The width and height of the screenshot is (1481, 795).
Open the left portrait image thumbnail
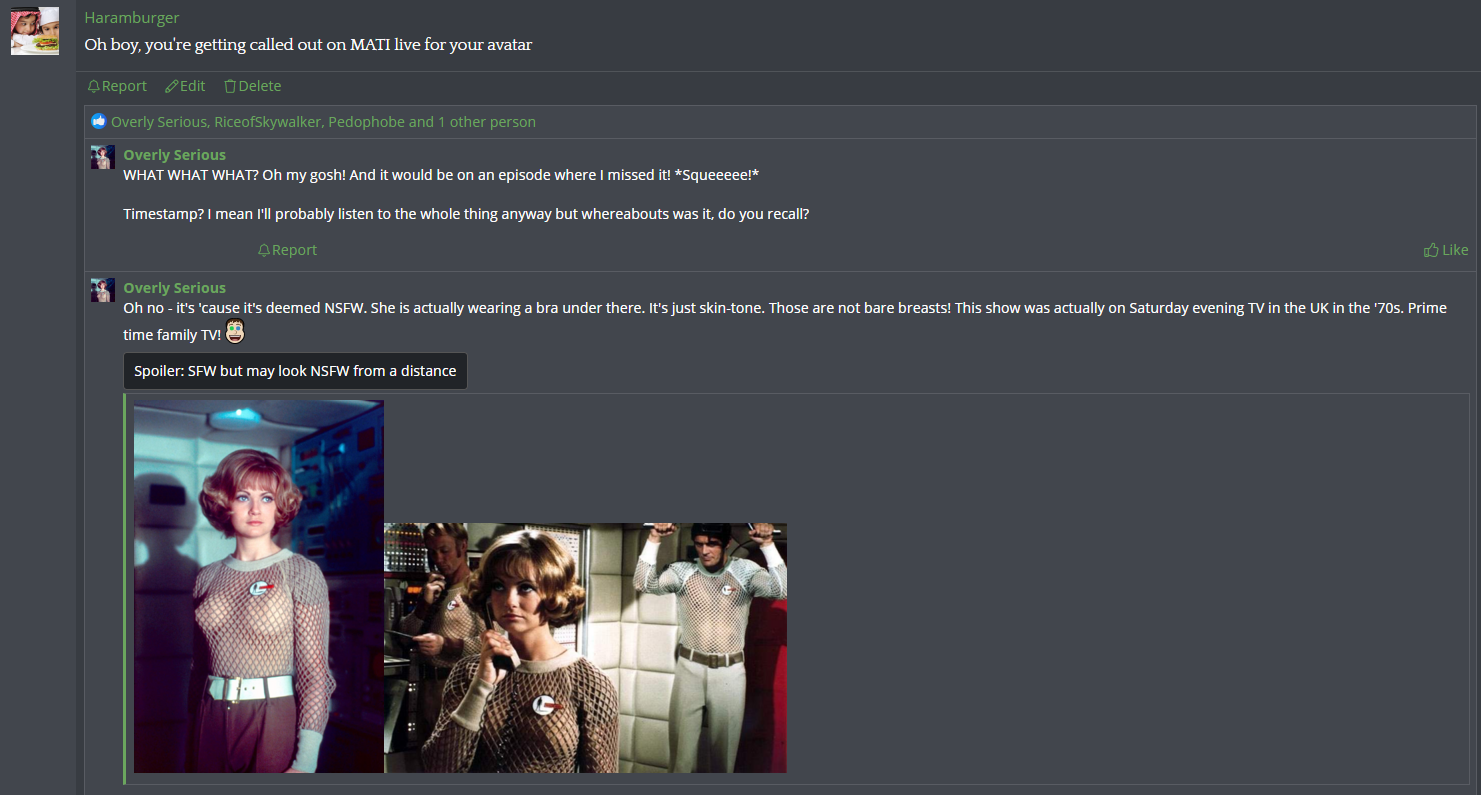(x=259, y=587)
